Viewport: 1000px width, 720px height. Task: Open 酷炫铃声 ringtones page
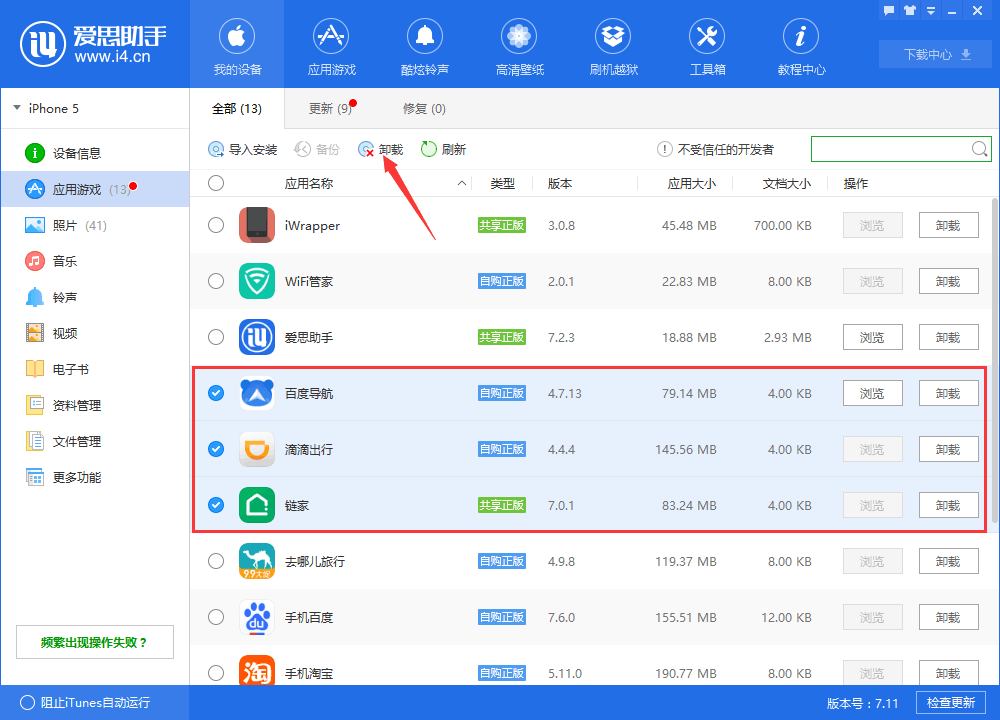[425, 45]
